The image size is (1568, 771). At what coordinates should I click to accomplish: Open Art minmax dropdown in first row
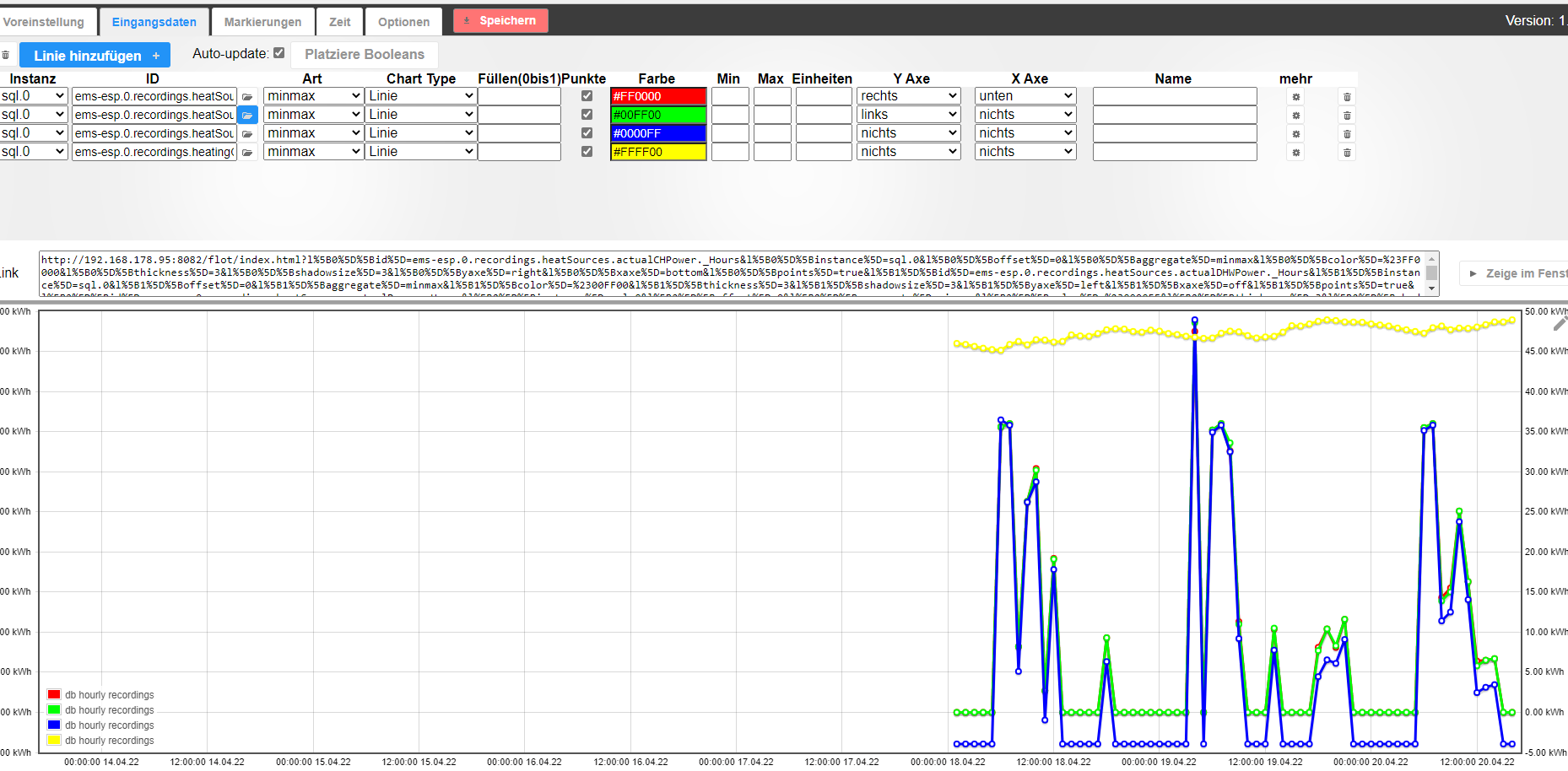(313, 96)
